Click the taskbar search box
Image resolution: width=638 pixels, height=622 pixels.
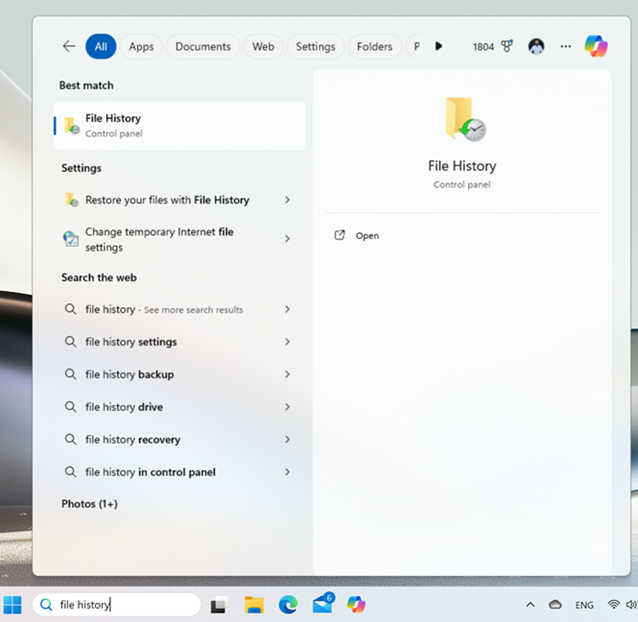pyautogui.click(x=117, y=605)
